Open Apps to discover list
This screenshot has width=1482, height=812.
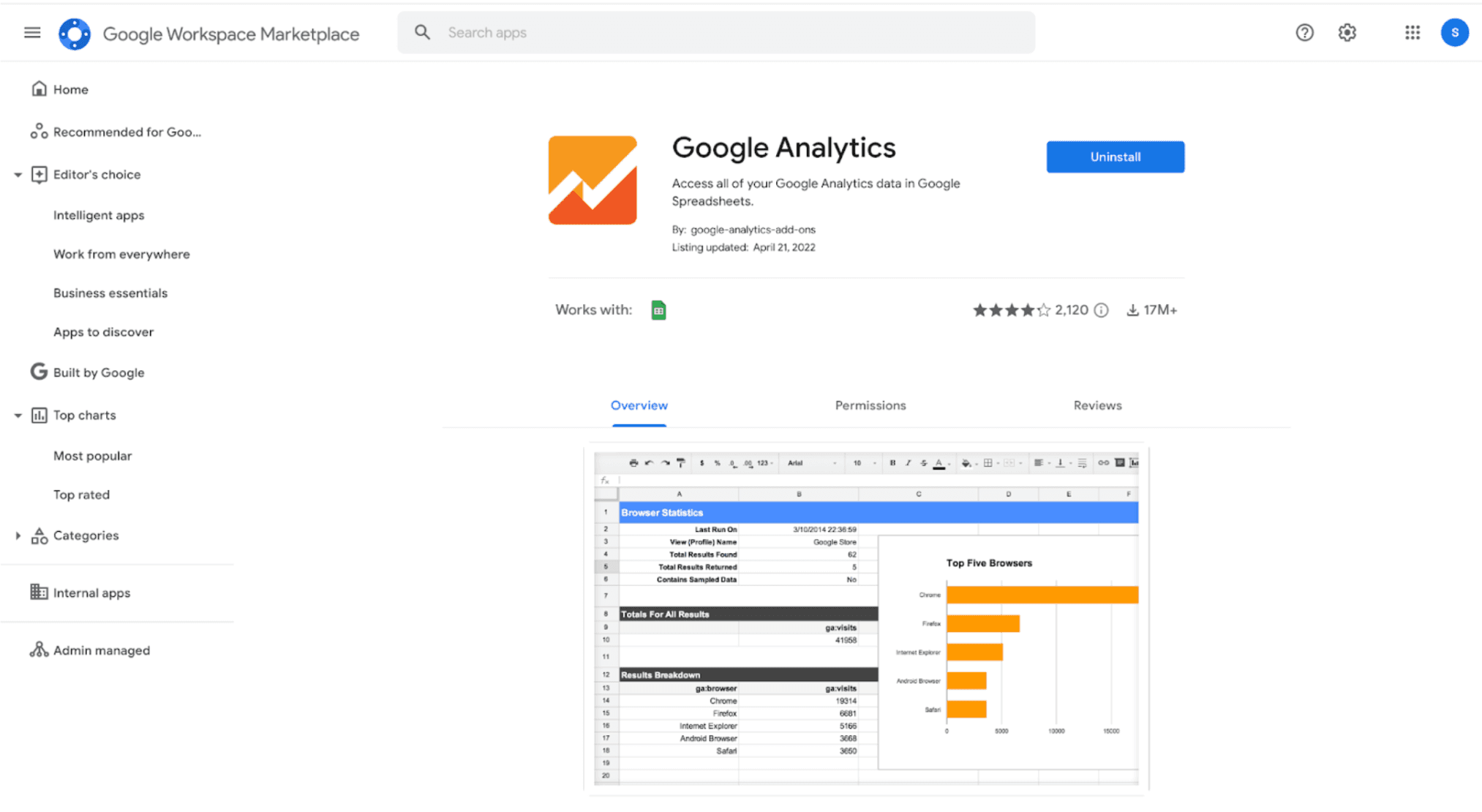click(103, 331)
